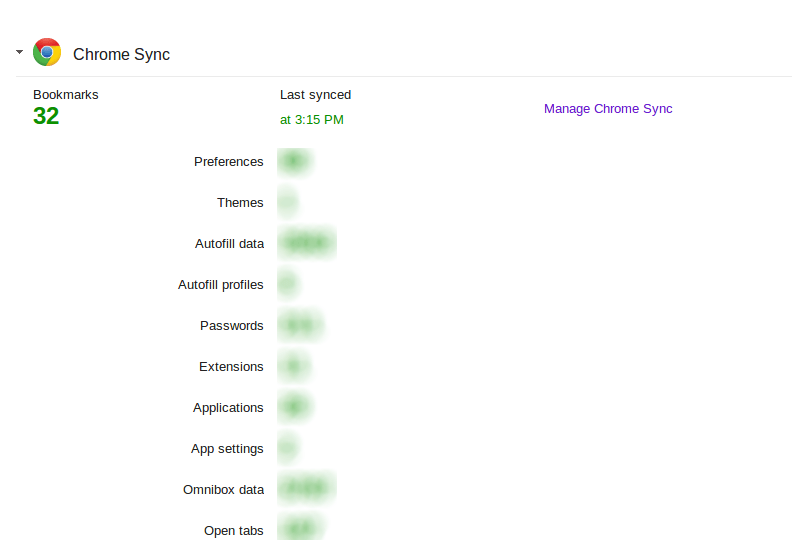Click the Extensions row label

coord(231,367)
